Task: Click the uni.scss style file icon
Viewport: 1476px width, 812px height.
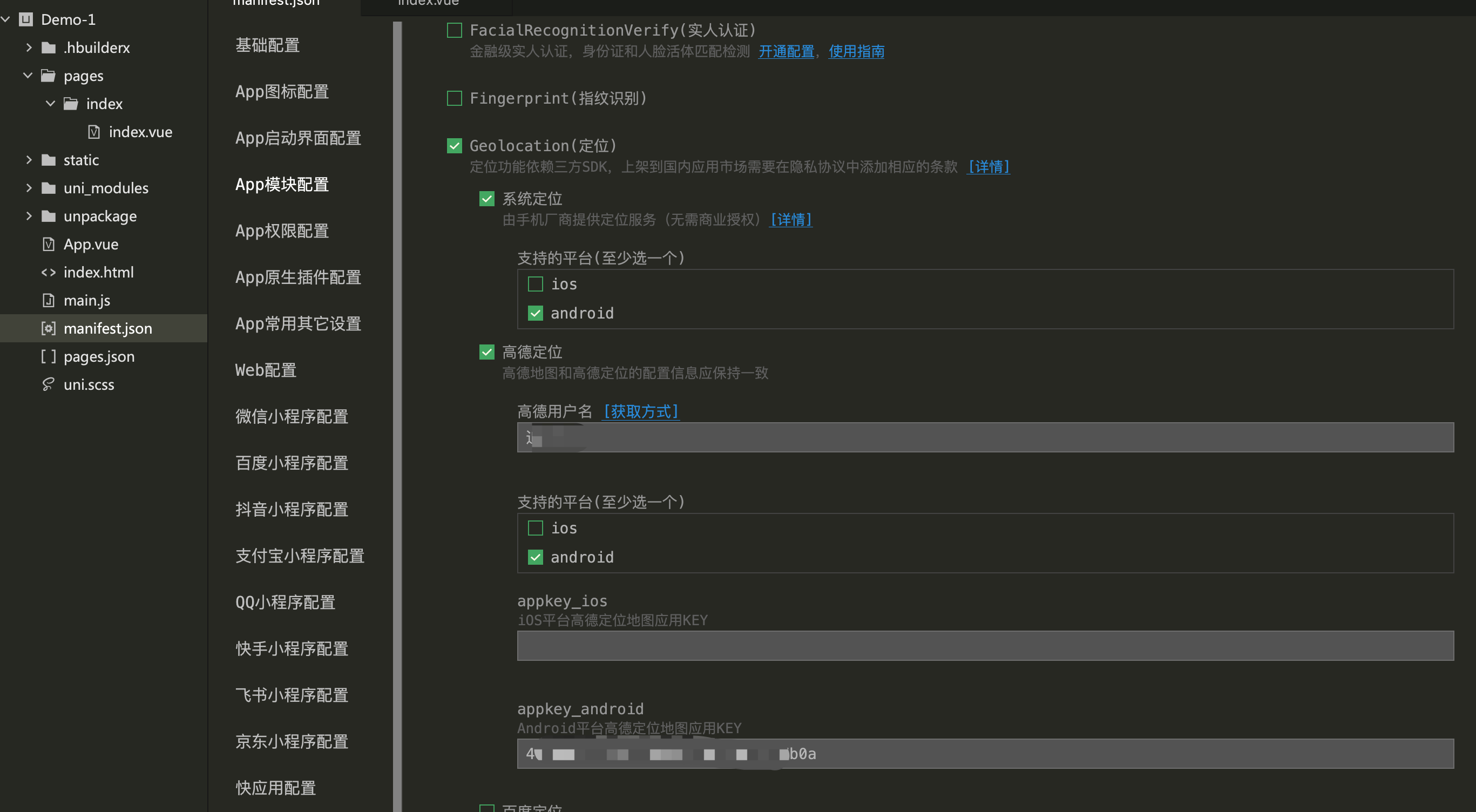Action: [x=49, y=384]
